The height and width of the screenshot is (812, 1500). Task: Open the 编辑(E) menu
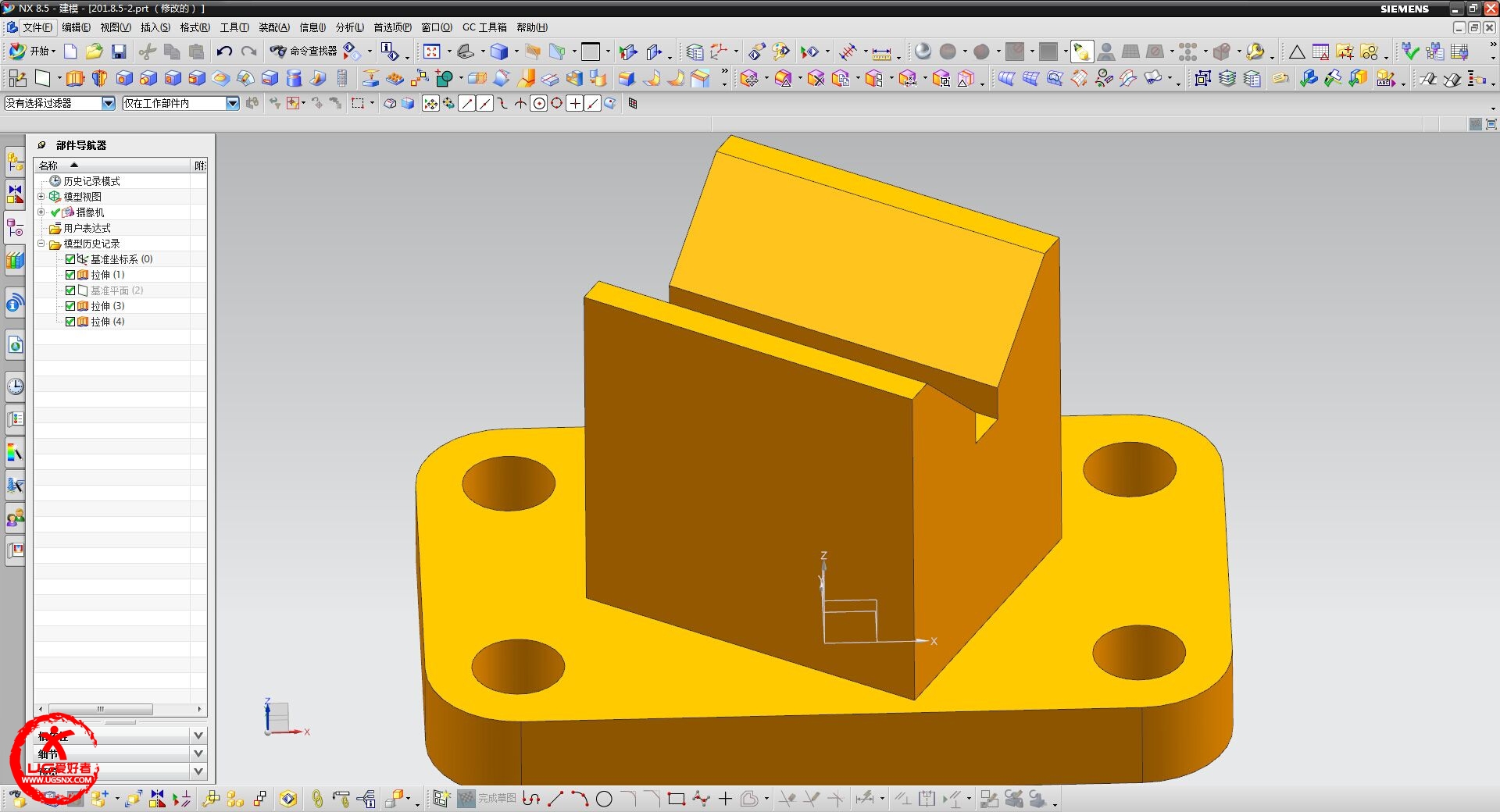(x=76, y=27)
